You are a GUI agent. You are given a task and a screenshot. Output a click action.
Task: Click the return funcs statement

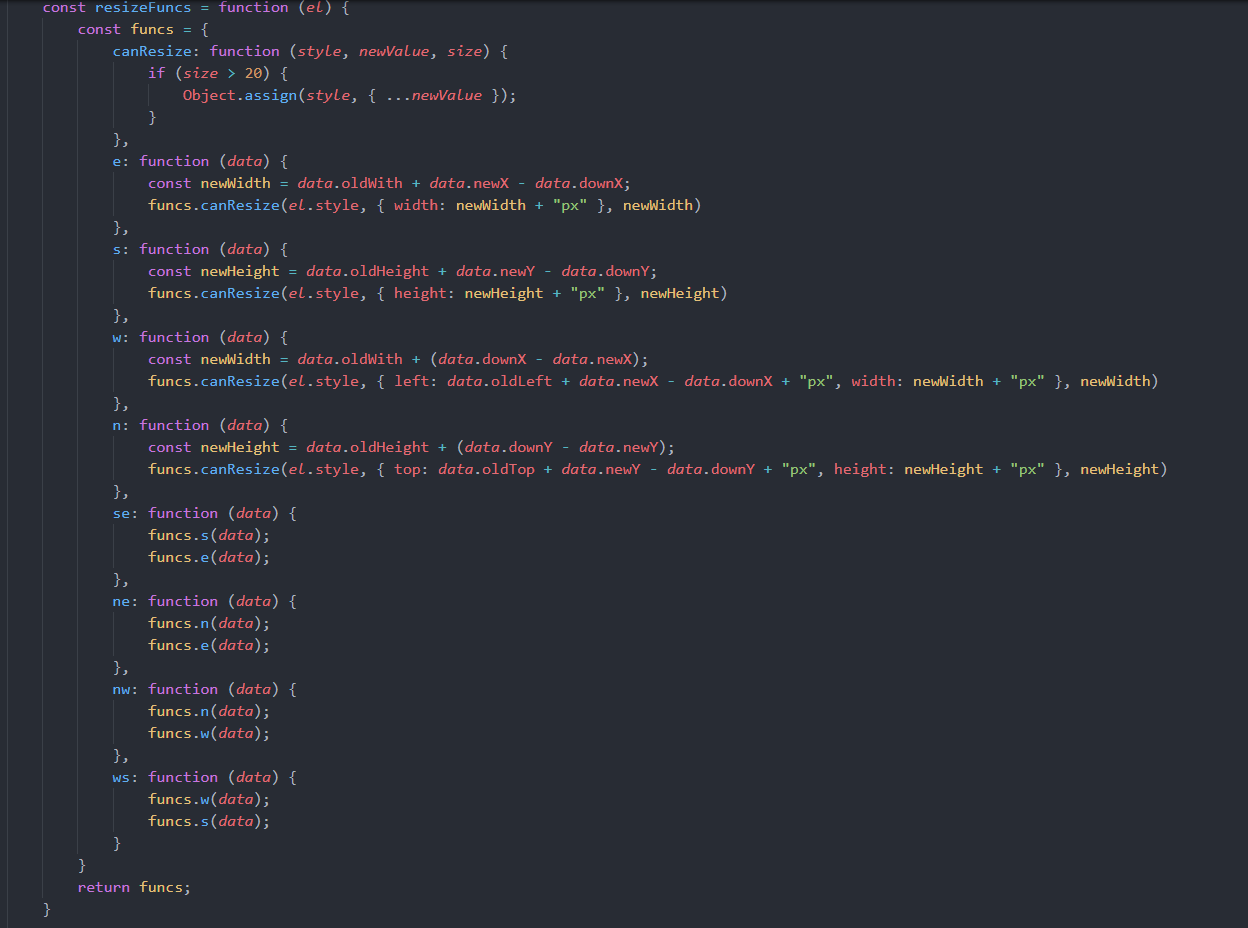(x=134, y=887)
